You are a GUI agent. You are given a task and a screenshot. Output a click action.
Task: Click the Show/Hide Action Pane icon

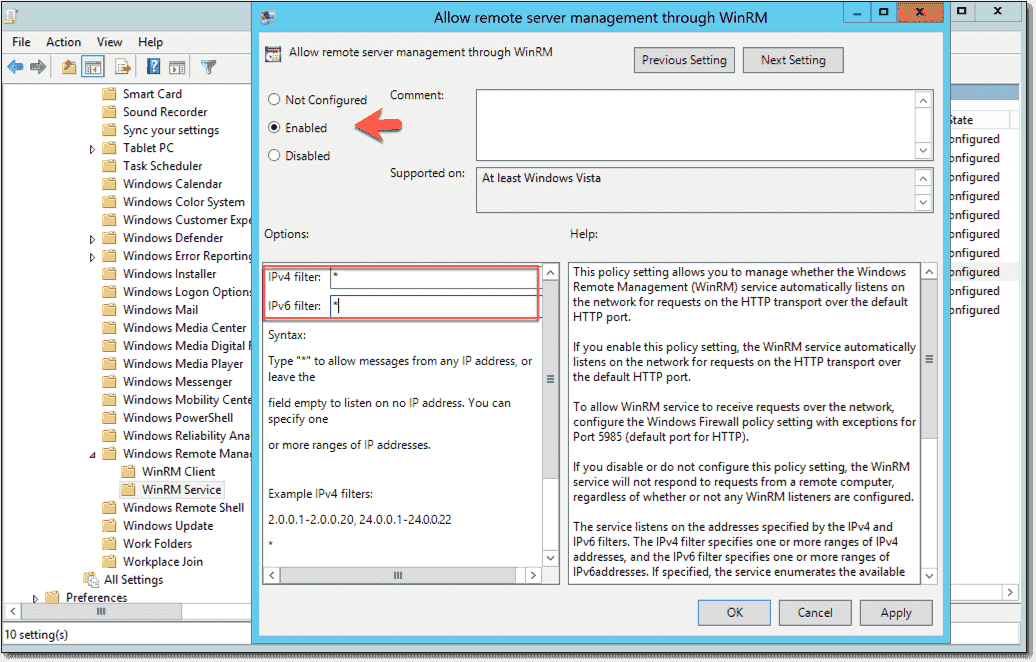pyautogui.click(x=177, y=66)
